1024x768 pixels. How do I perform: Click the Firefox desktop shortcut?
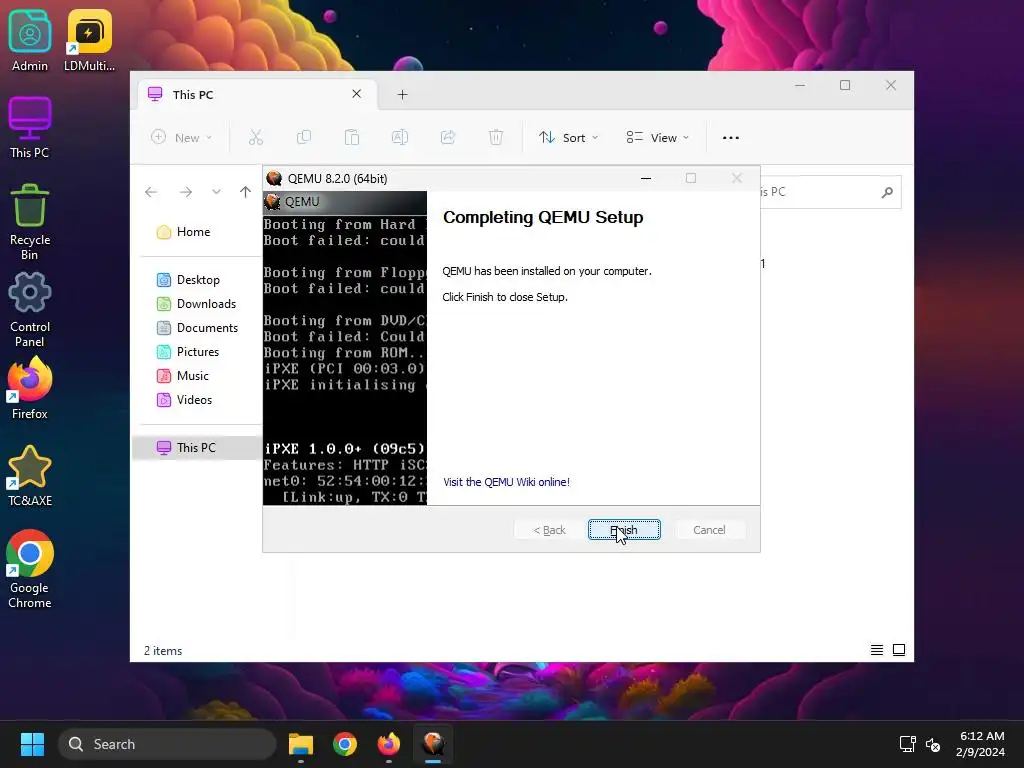point(29,389)
